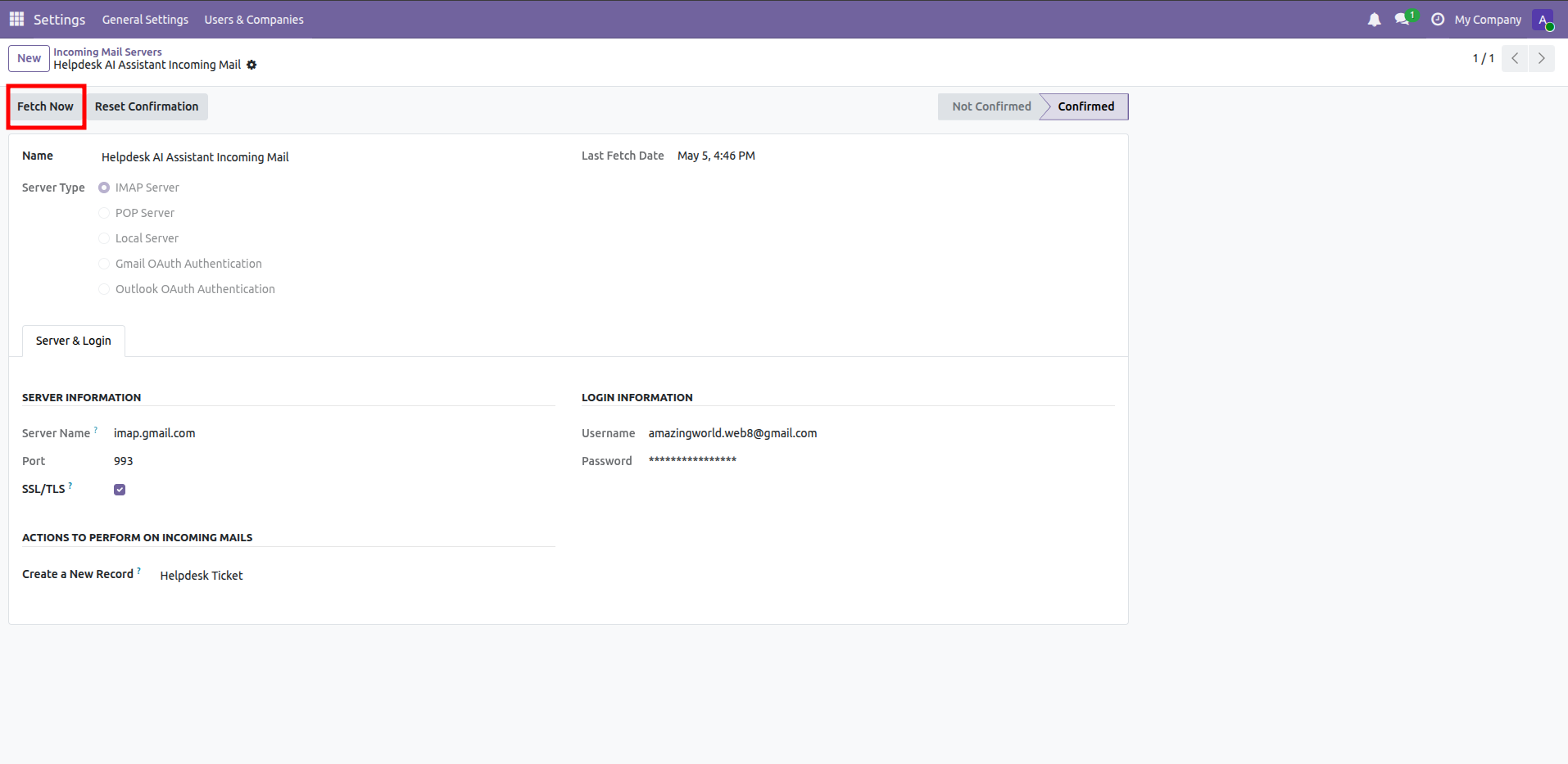Image resolution: width=1568 pixels, height=764 pixels.
Task: Click the Confirmed status stage
Action: [x=1085, y=106]
